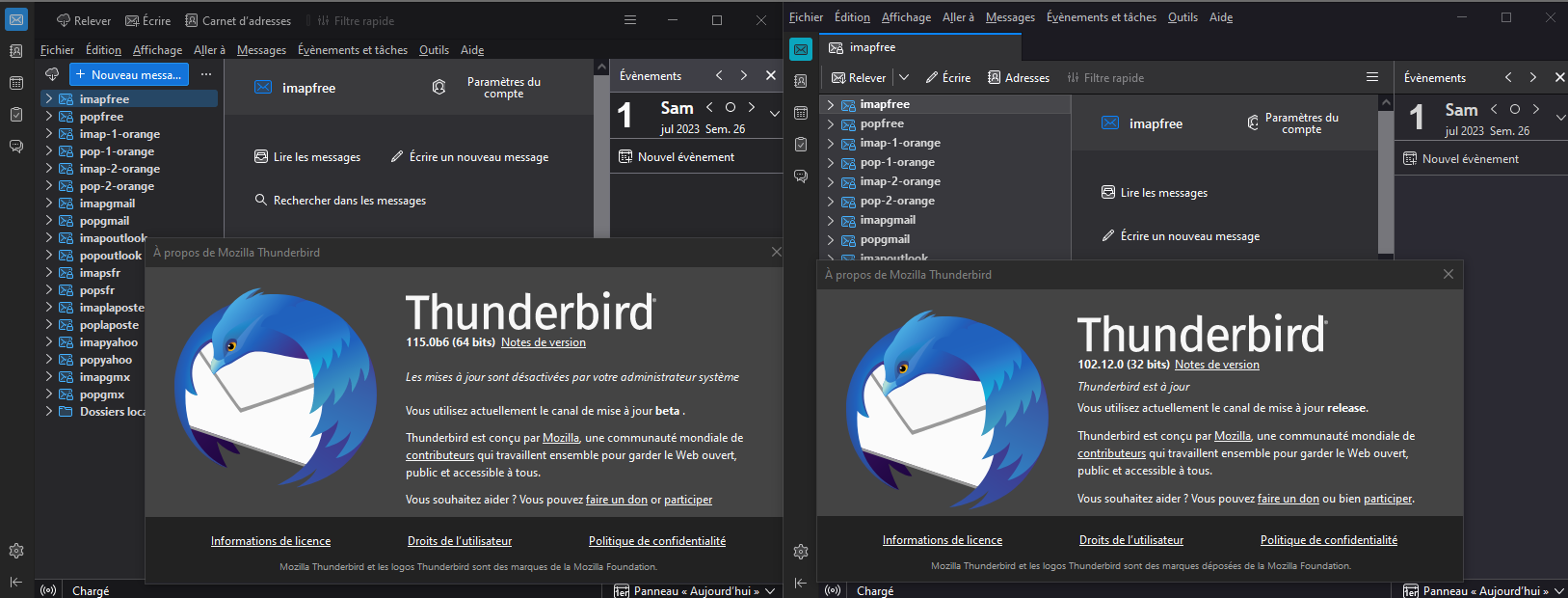Open Aide menu in right window
The image size is (1568, 598).
pyautogui.click(x=1221, y=17)
